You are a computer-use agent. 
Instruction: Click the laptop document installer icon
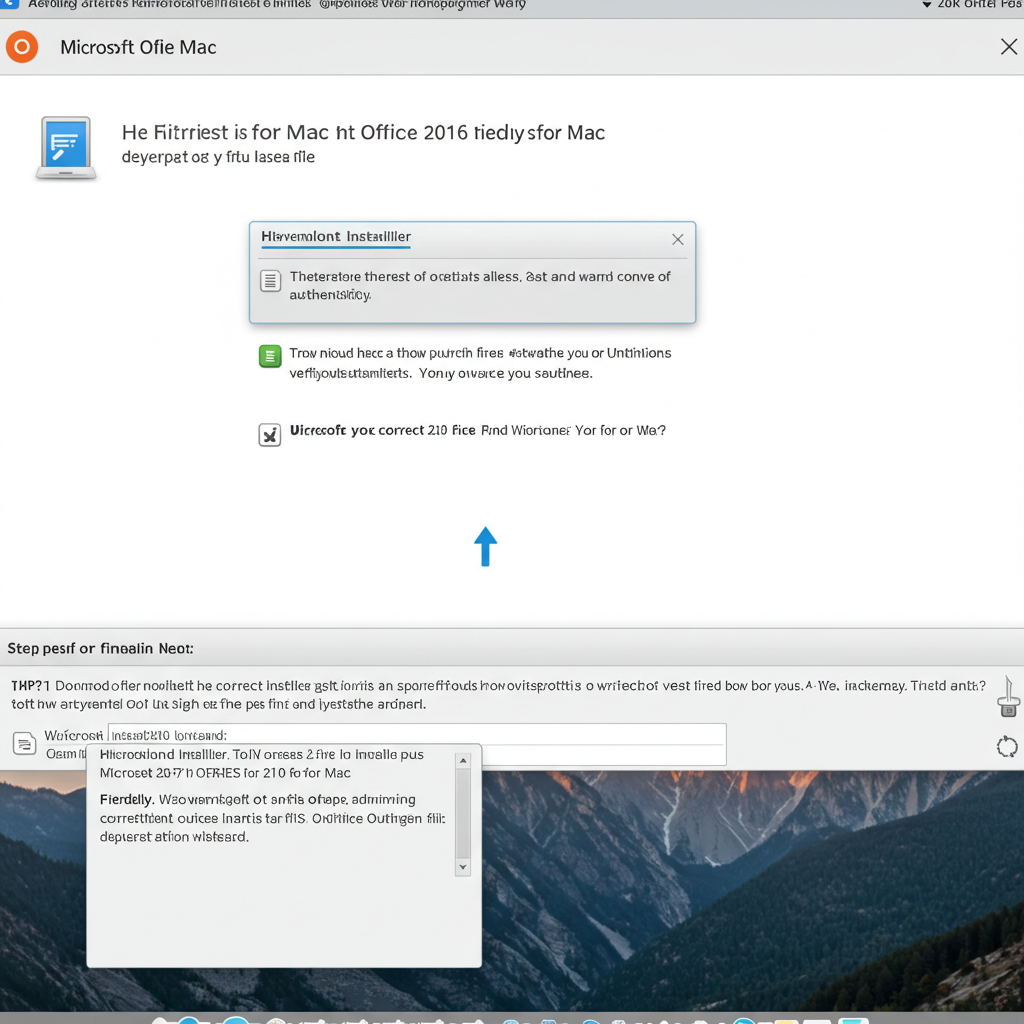click(66, 148)
